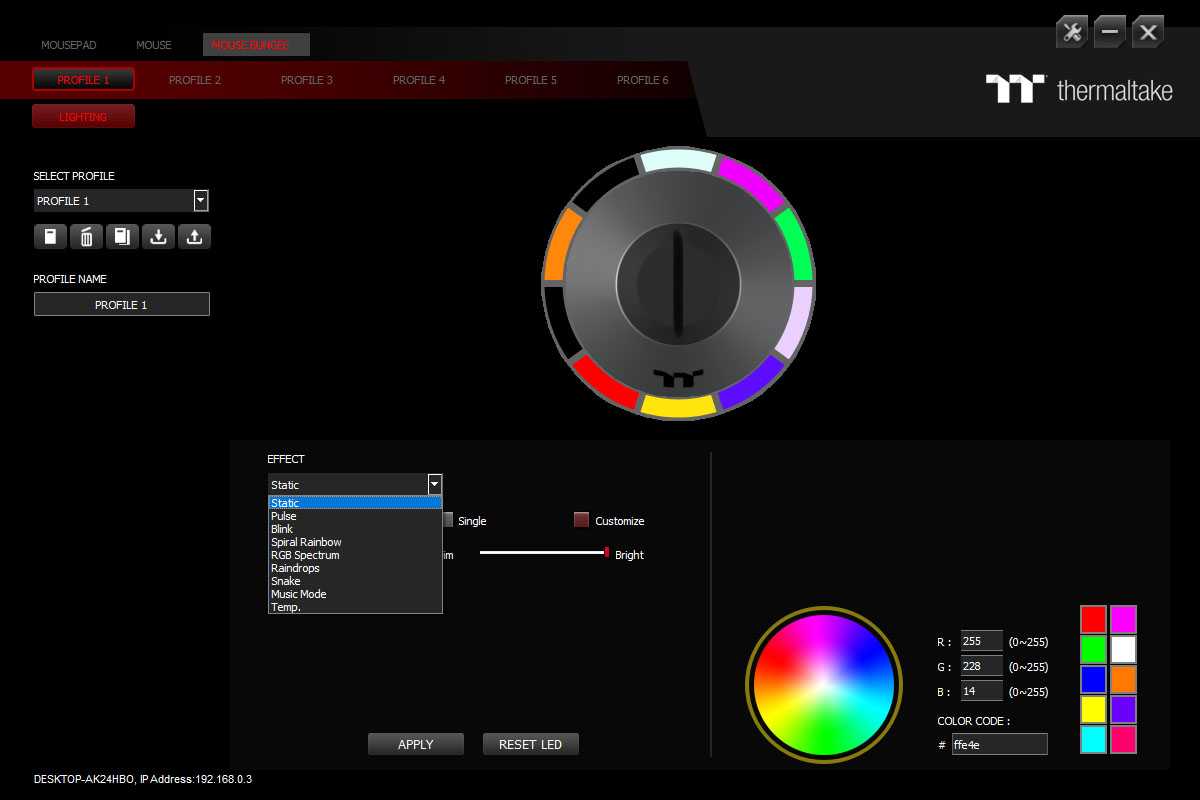Image resolution: width=1200 pixels, height=800 pixels.
Task: Open settings via wrench tools icon
Action: tap(1072, 32)
